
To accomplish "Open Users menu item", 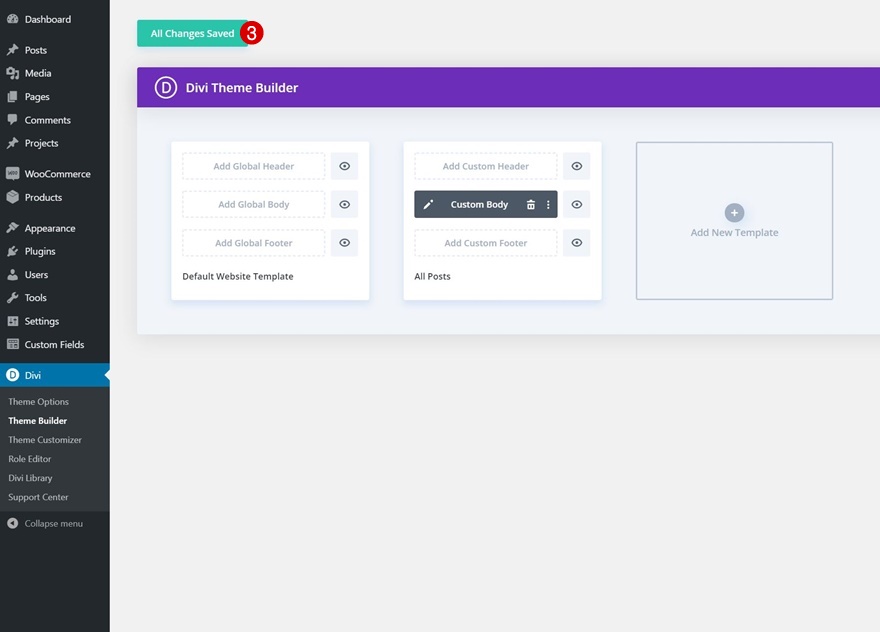I will click(x=54, y=274).
